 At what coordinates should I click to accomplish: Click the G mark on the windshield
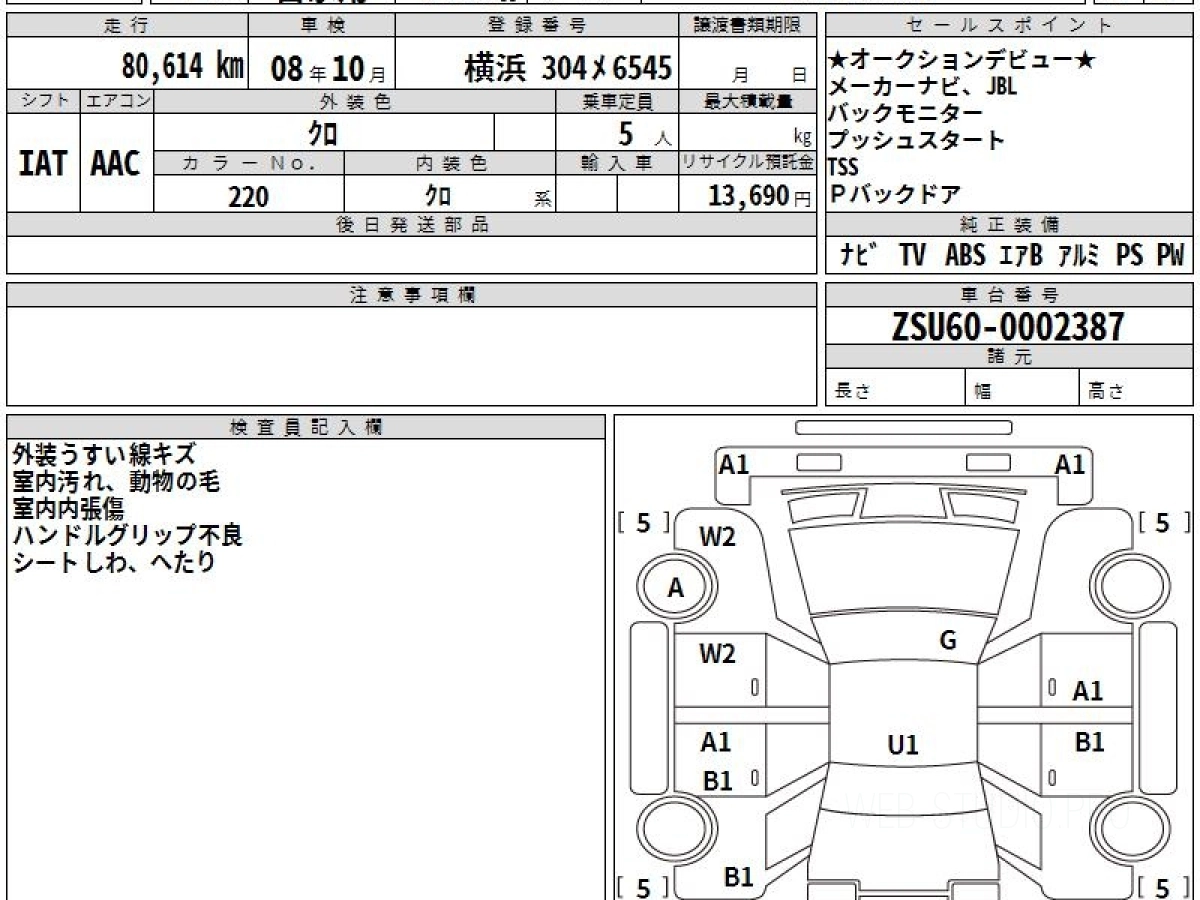948,641
